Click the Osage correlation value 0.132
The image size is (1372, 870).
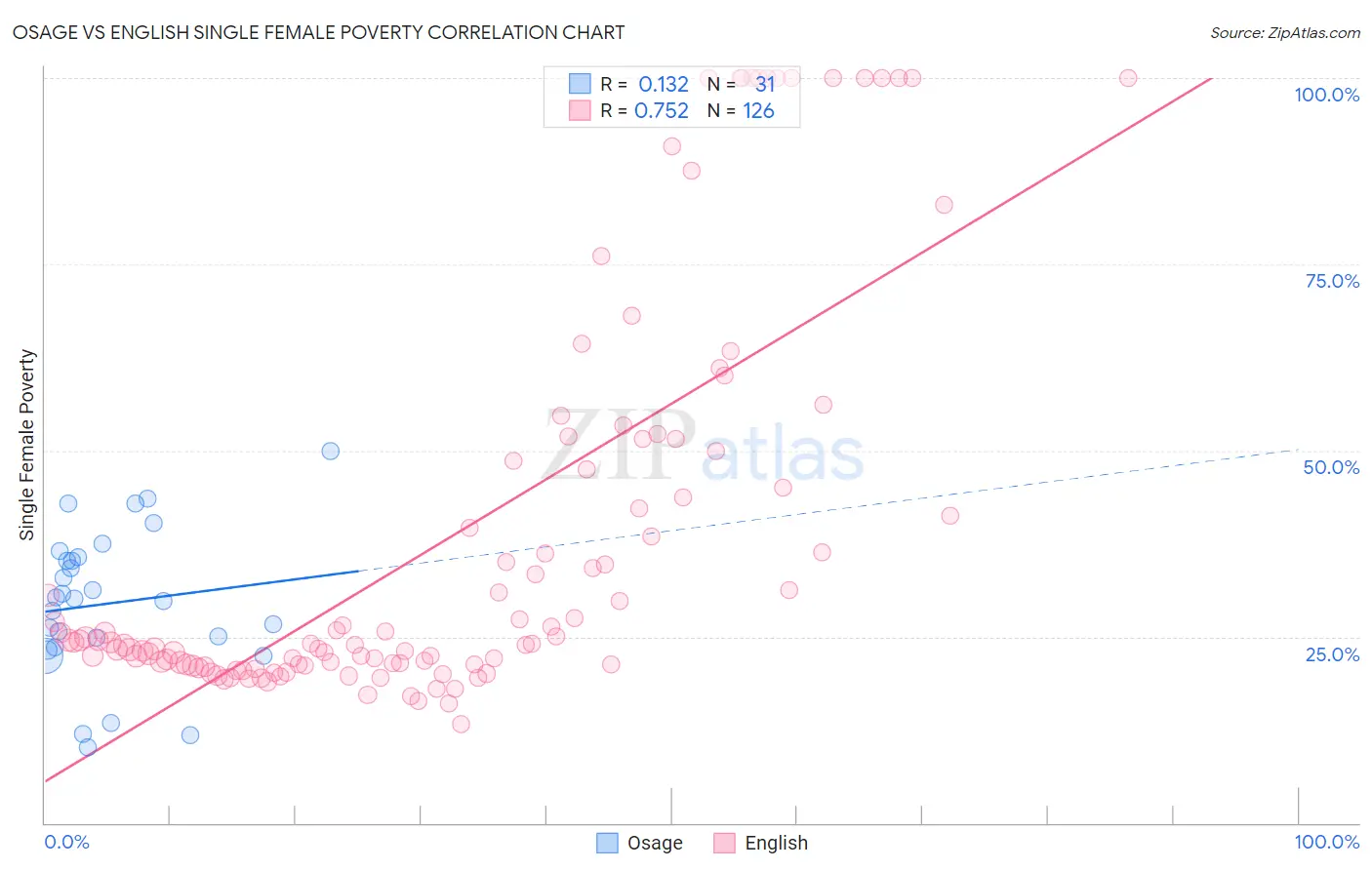(664, 84)
